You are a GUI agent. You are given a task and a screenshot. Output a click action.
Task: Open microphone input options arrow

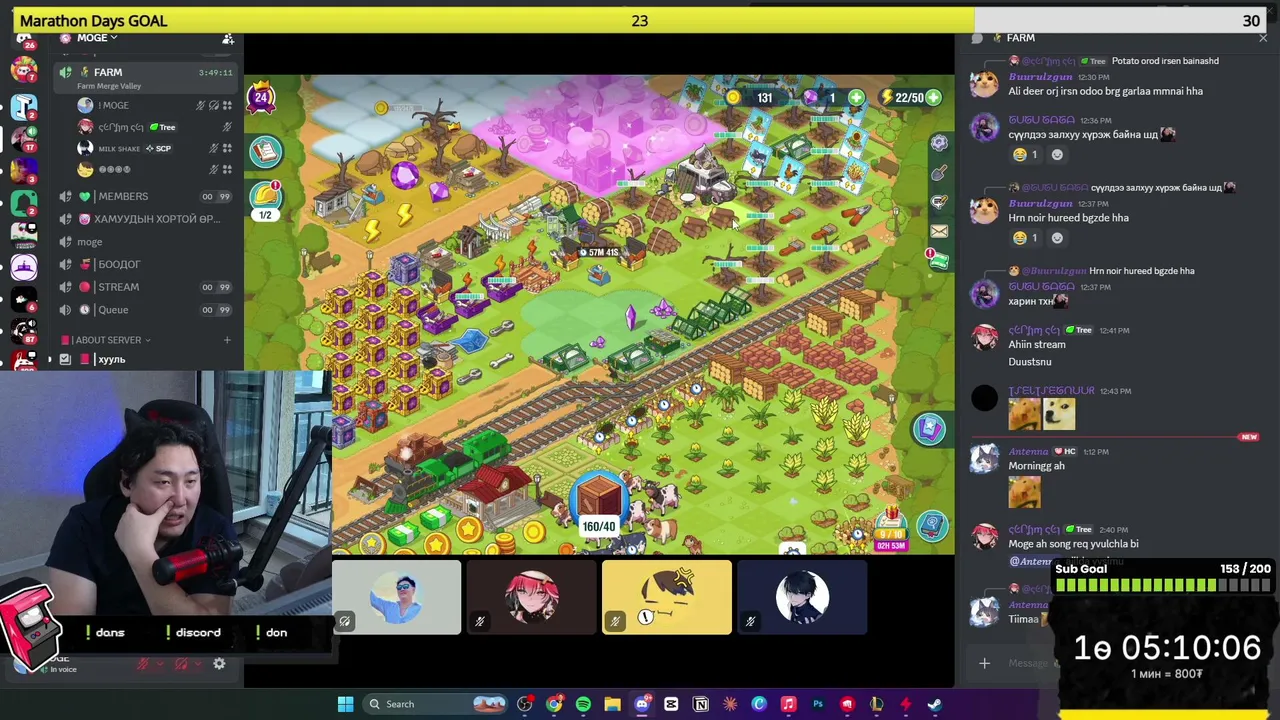click(160, 664)
